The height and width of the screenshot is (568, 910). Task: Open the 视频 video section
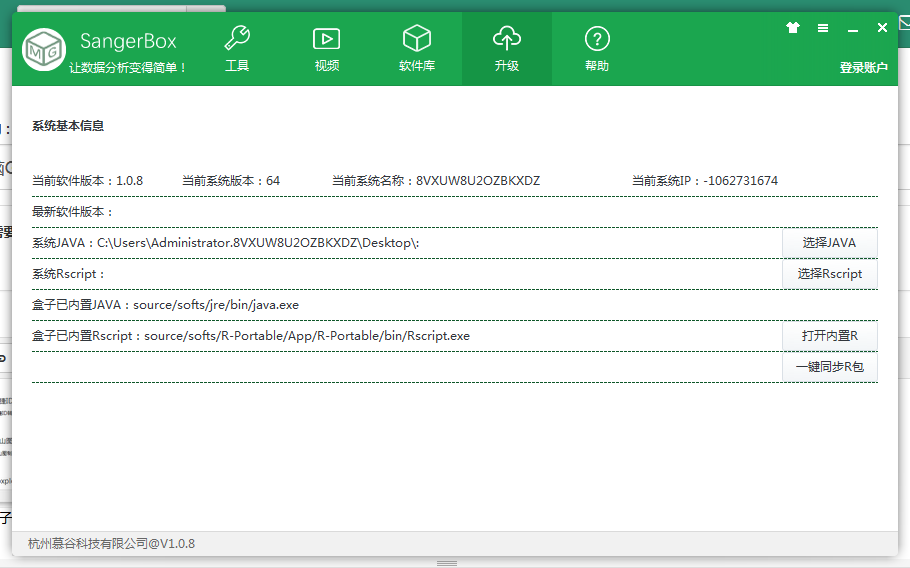pos(327,49)
